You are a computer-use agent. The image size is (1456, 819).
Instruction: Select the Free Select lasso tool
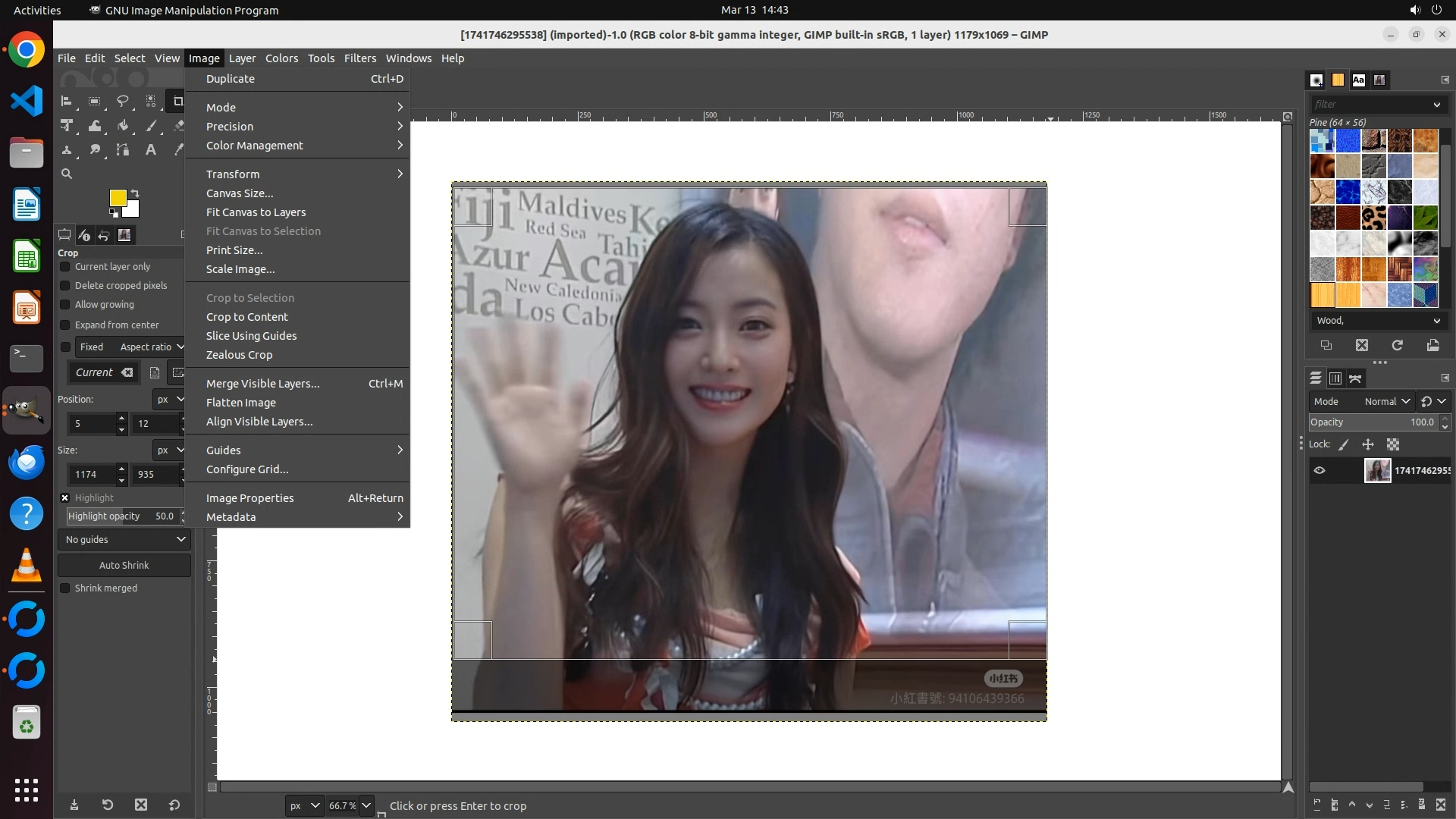tap(122, 101)
